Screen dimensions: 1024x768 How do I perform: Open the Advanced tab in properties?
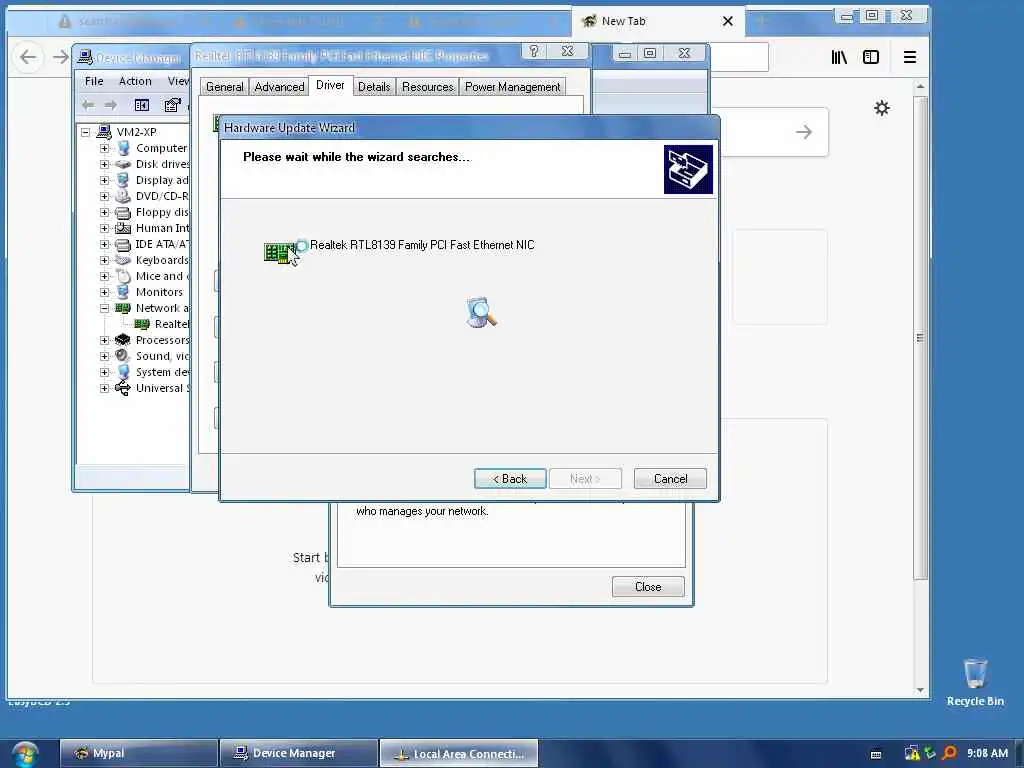tap(279, 87)
